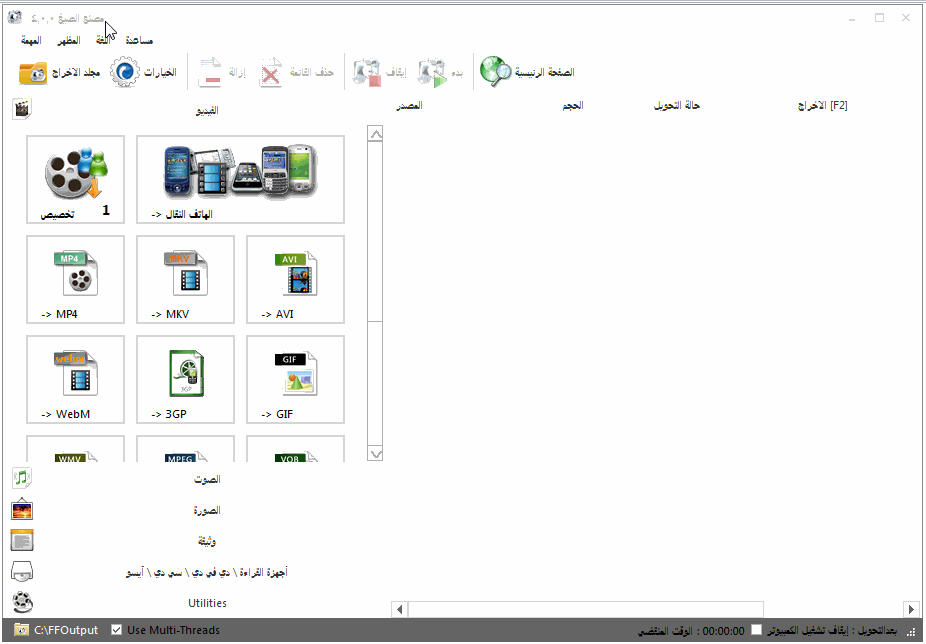The width and height of the screenshot is (926, 644).
Task: Expand the Utilities section
Action: [x=207, y=603]
